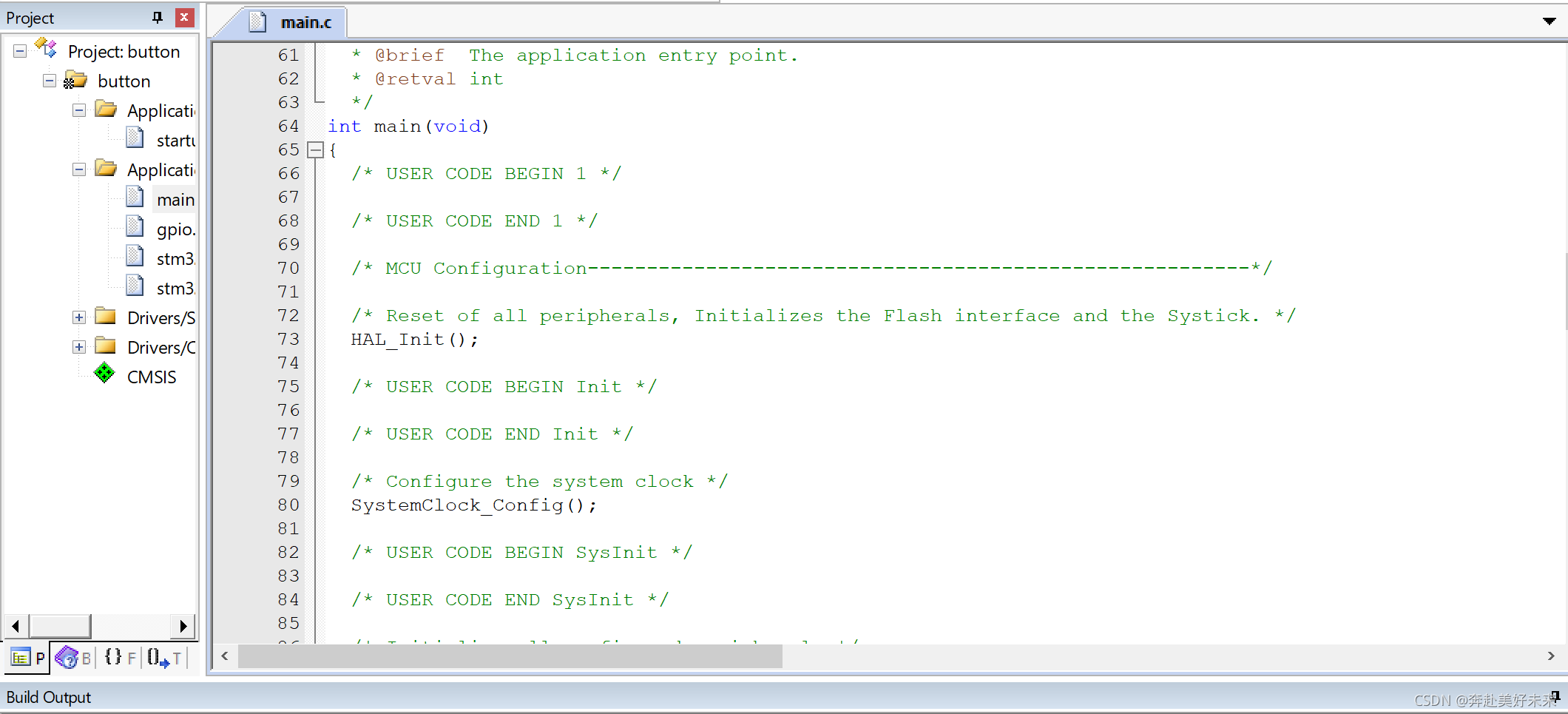Click the editor horizontal scrollbar thumb

510,656
